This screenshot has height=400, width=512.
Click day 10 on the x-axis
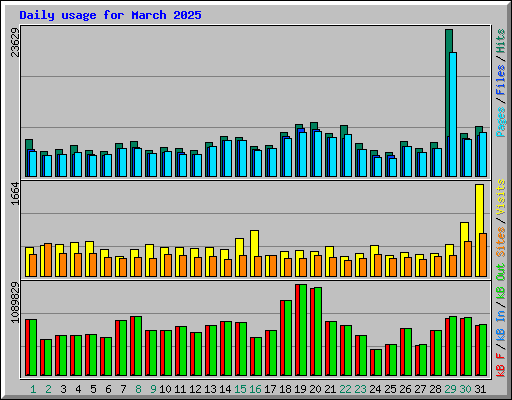pyautogui.click(x=165, y=389)
